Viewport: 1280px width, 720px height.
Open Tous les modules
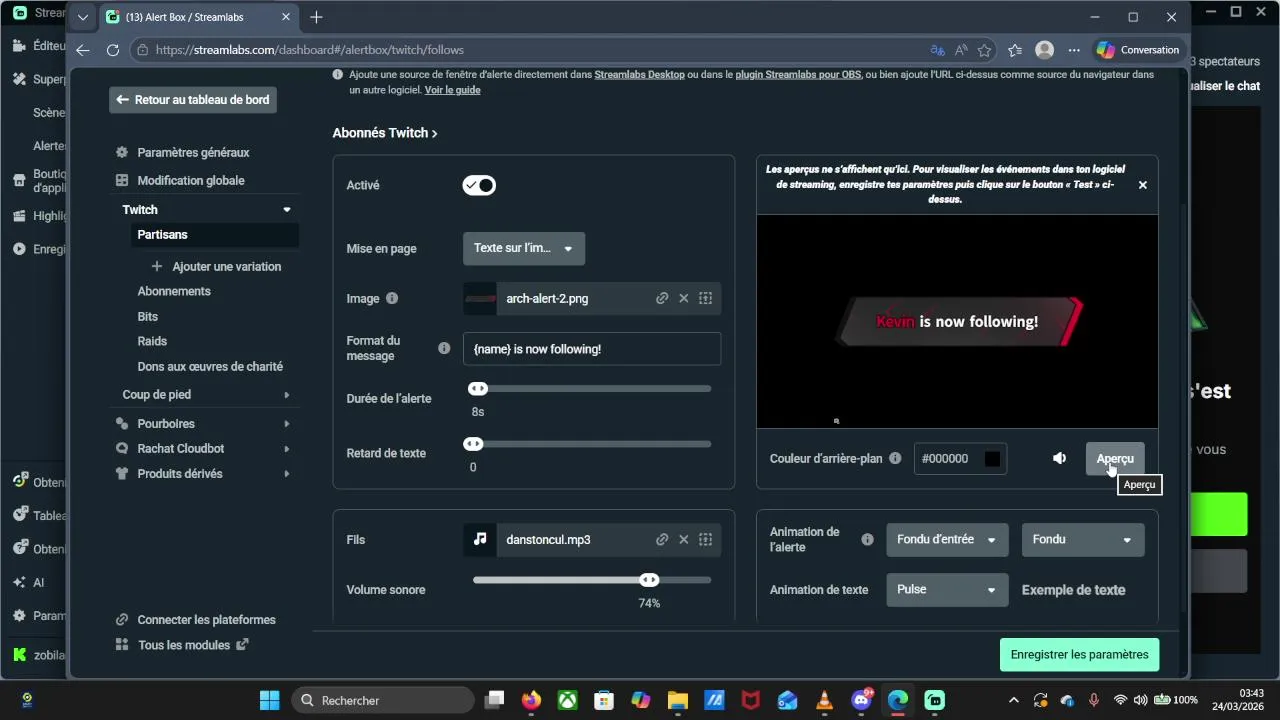click(184, 645)
